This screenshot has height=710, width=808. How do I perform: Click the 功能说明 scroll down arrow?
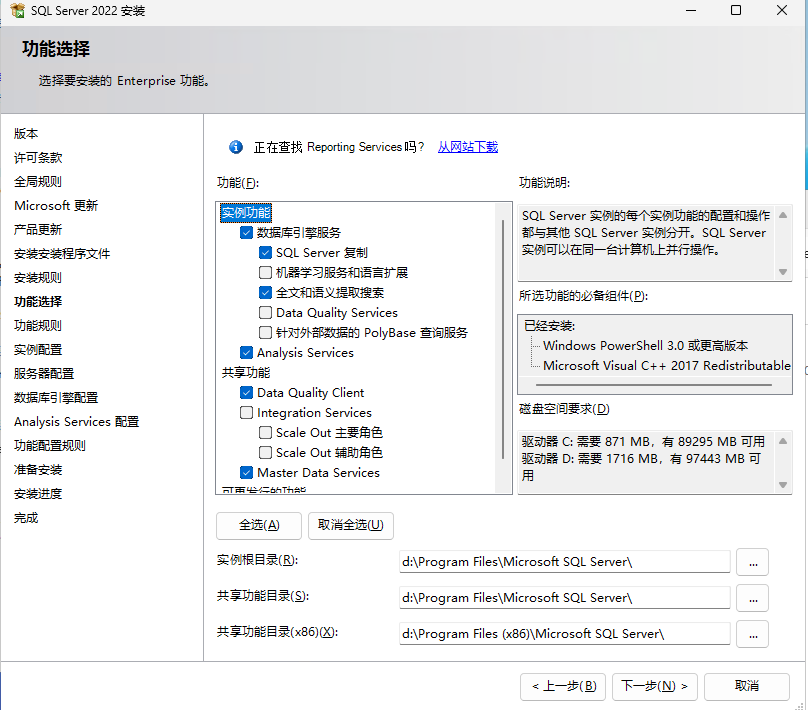coord(783,272)
